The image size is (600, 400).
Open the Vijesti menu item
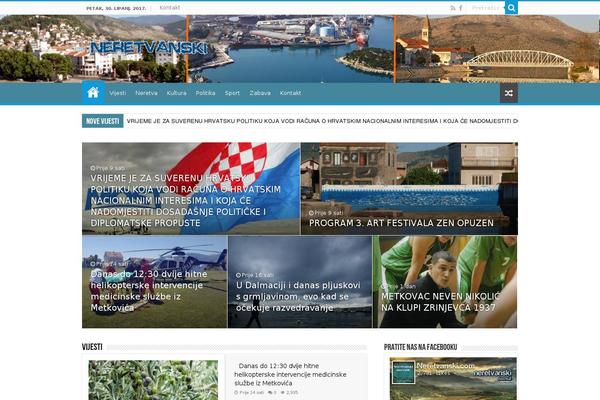(117, 93)
